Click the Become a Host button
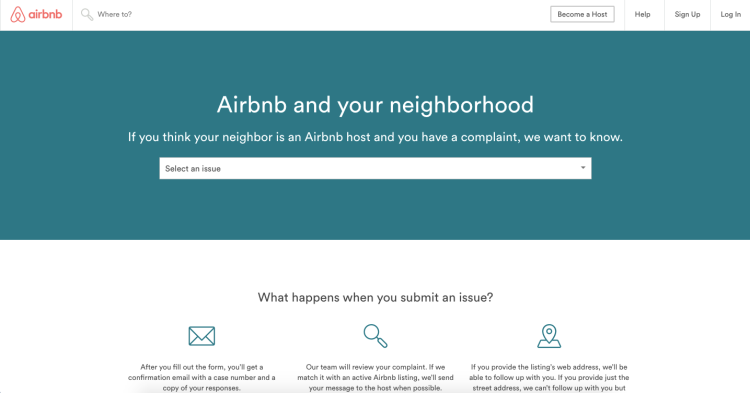The image size is (750, 393). point(582,14)
